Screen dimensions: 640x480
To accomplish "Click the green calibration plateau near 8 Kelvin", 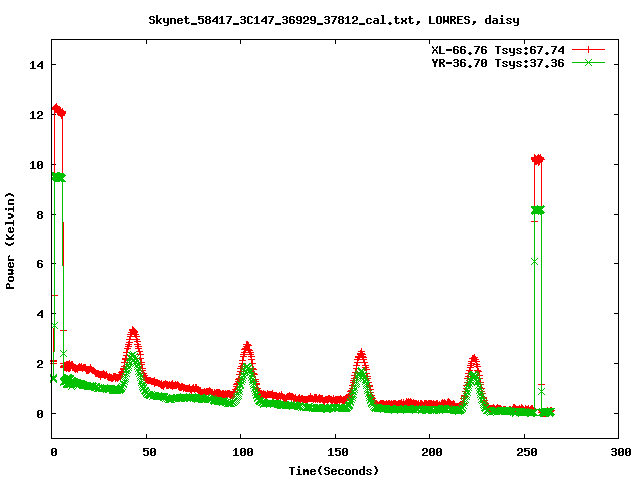I will click(538, 210).
